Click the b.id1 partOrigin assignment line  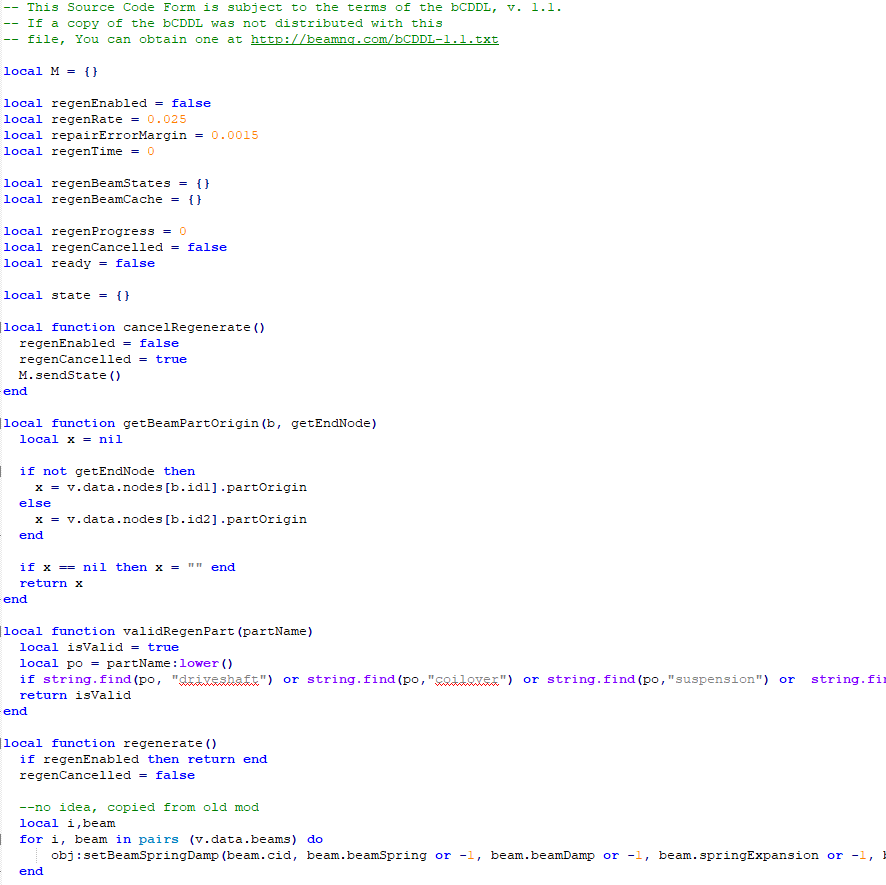tap(171, 488)
